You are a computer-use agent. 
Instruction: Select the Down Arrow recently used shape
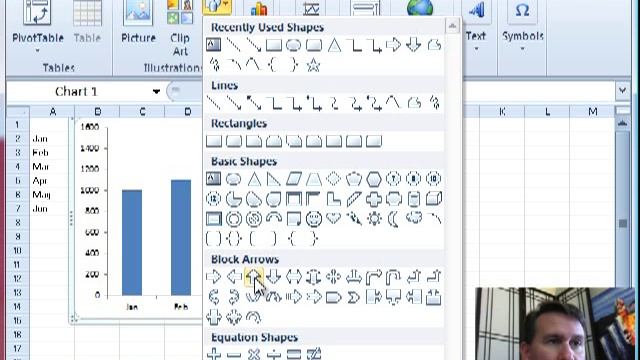(413, 44)
